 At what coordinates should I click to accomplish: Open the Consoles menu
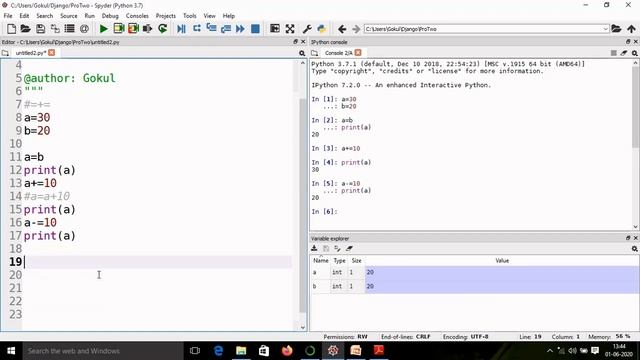(x=137, y=16)
